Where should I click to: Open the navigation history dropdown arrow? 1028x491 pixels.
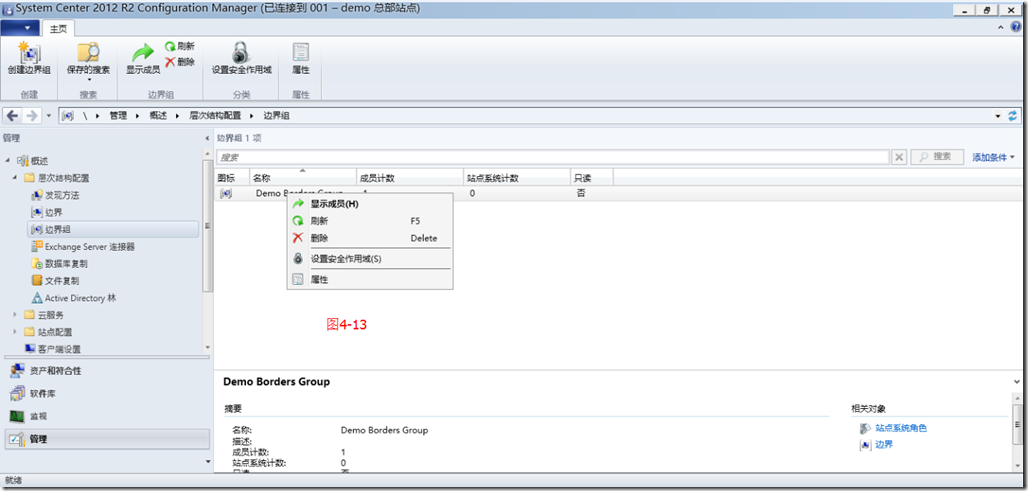point(49,115)
